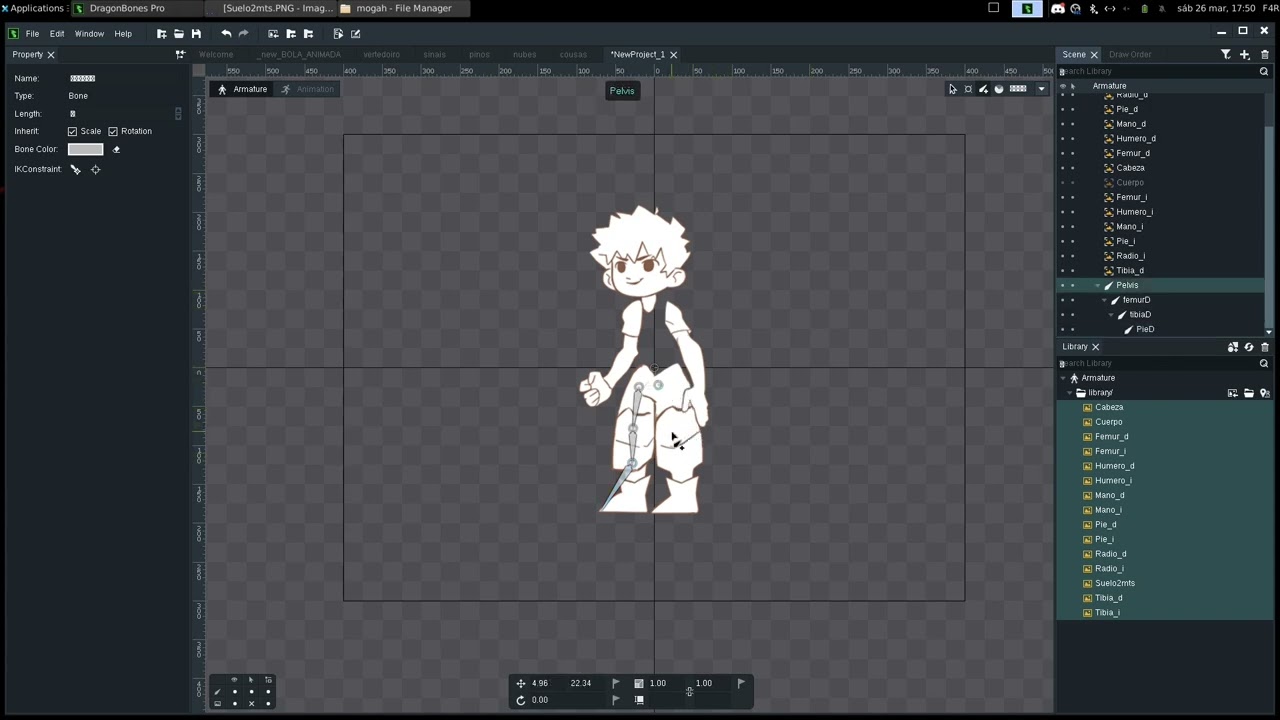Click the rotation flag keyframe icon
Image resolution: width=1280 pixels, height=720 pixels.
(x=615, y=700)
